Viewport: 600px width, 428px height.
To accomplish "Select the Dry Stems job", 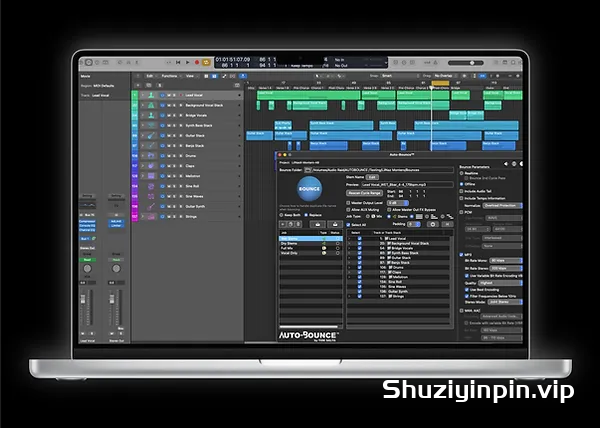I will tap(310, 244).
